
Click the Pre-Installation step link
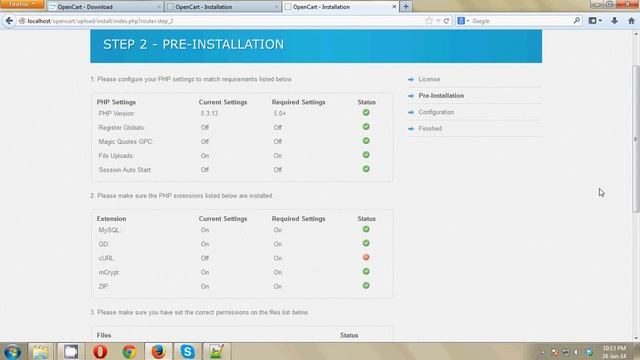441,96
